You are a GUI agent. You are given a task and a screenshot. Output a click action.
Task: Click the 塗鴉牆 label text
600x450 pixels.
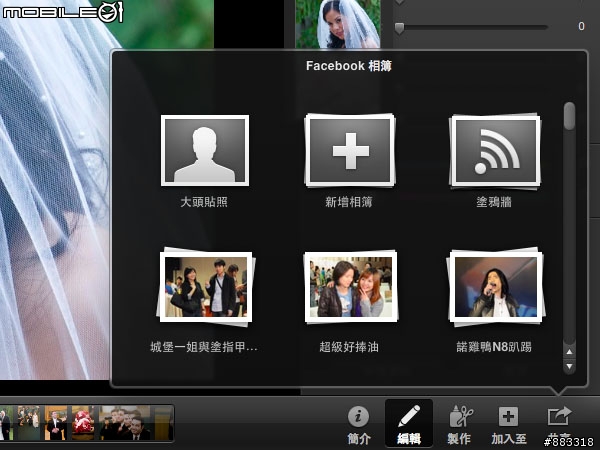494,202
